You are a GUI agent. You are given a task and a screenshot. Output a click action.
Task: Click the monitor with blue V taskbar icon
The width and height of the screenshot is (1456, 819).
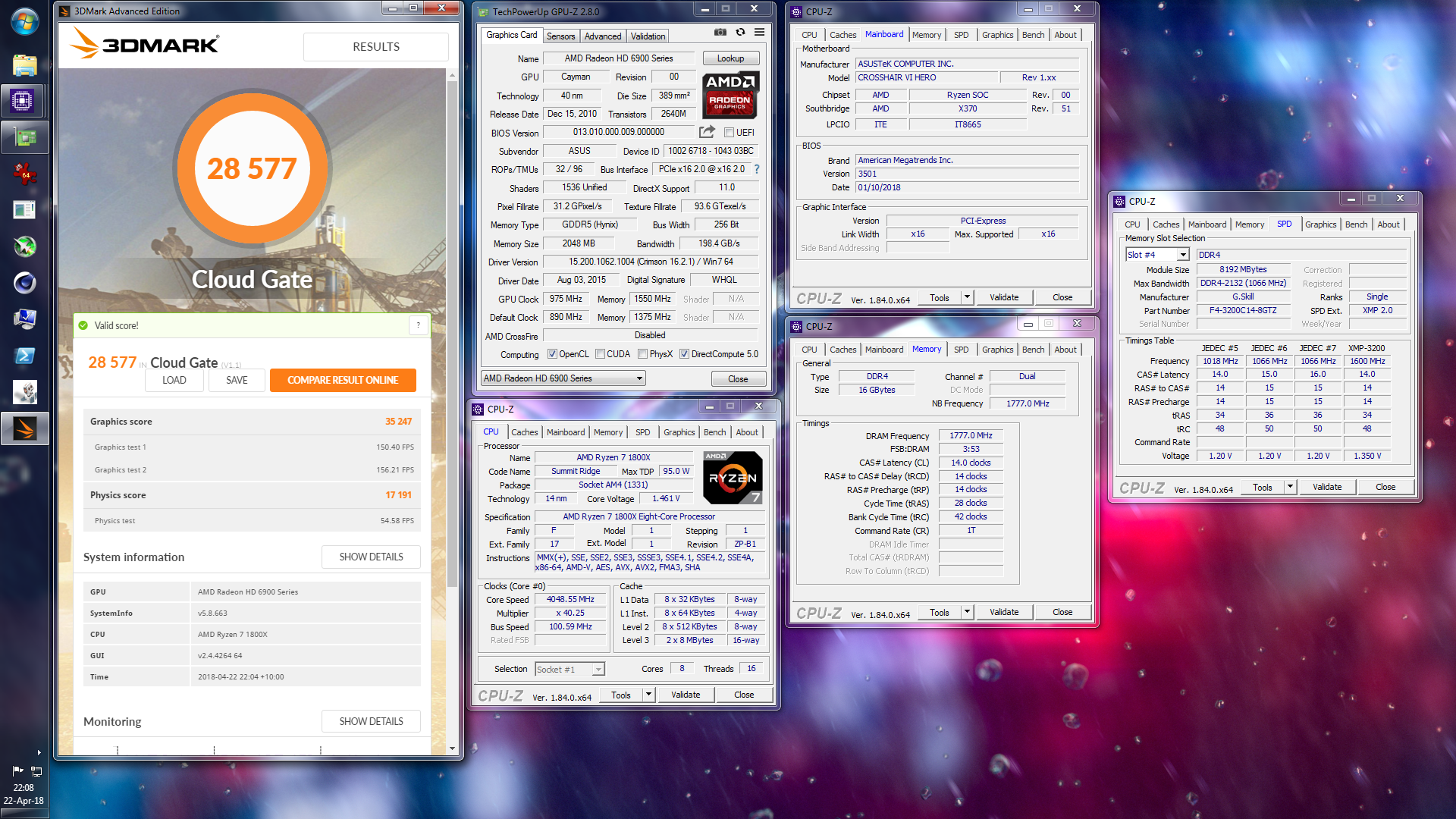pyautogui.click(x=24, y=319)
